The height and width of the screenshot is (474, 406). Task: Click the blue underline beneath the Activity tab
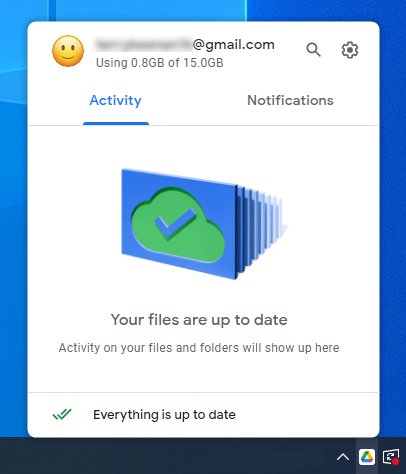(x=116, y=124)
